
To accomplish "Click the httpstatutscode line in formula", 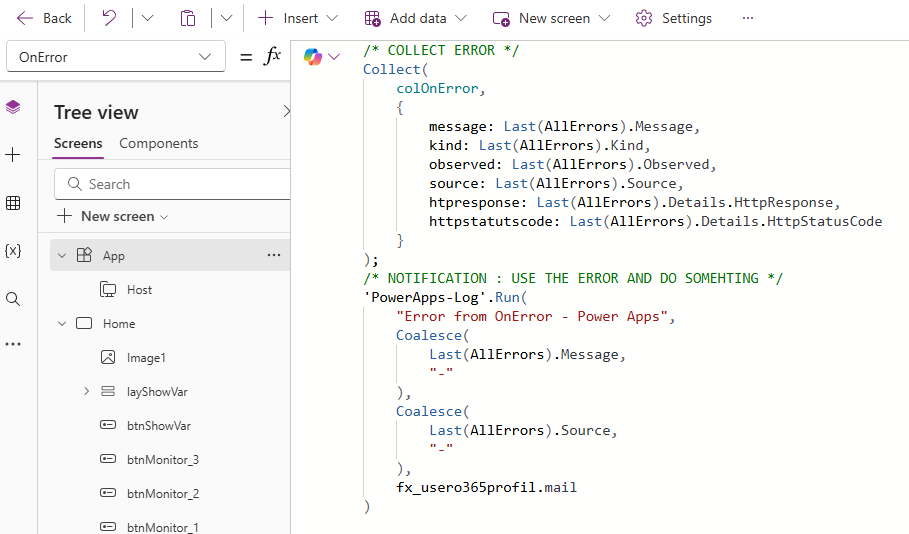I will coord(655,221).
